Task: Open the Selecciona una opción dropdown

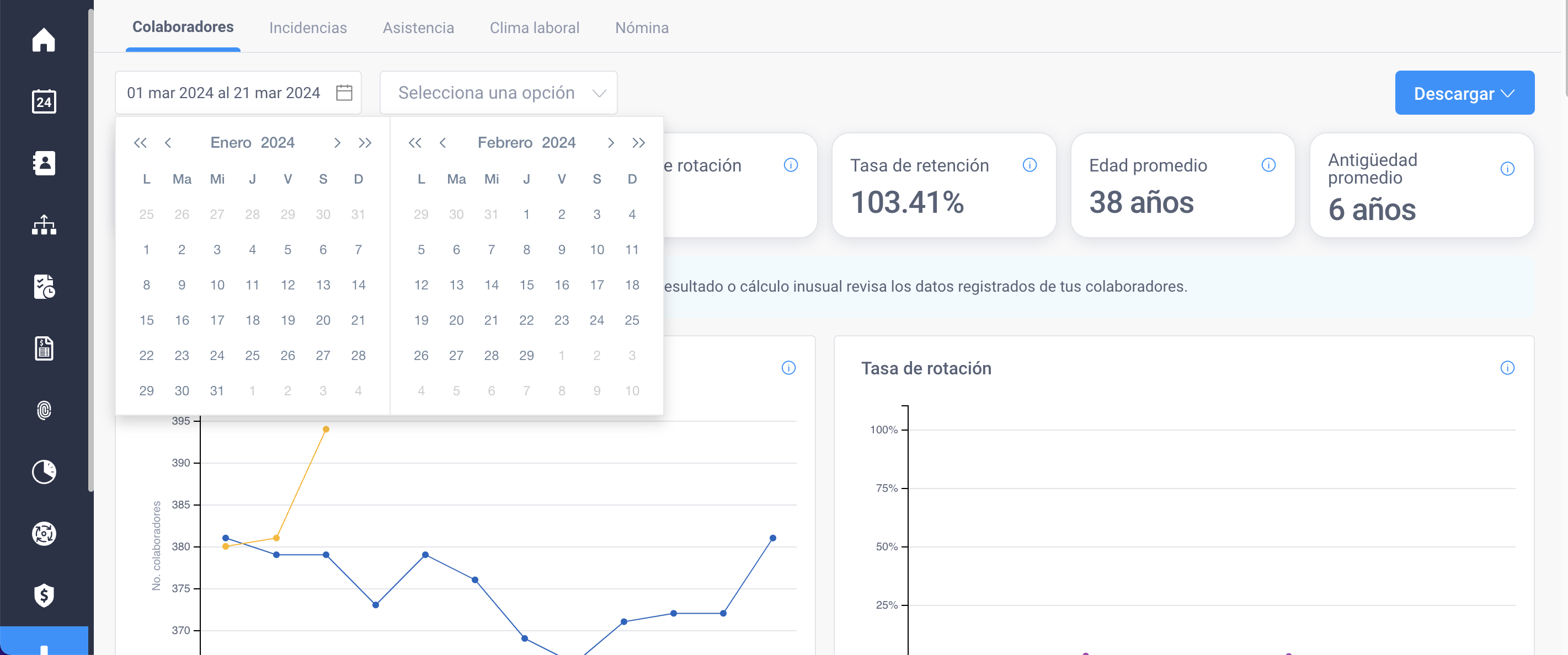Action: point(498,93)
